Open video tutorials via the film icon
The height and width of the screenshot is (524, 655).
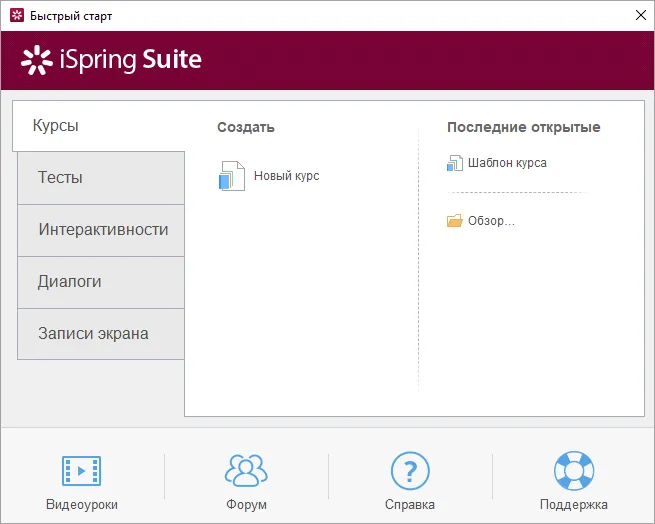[x=82, y=470]
